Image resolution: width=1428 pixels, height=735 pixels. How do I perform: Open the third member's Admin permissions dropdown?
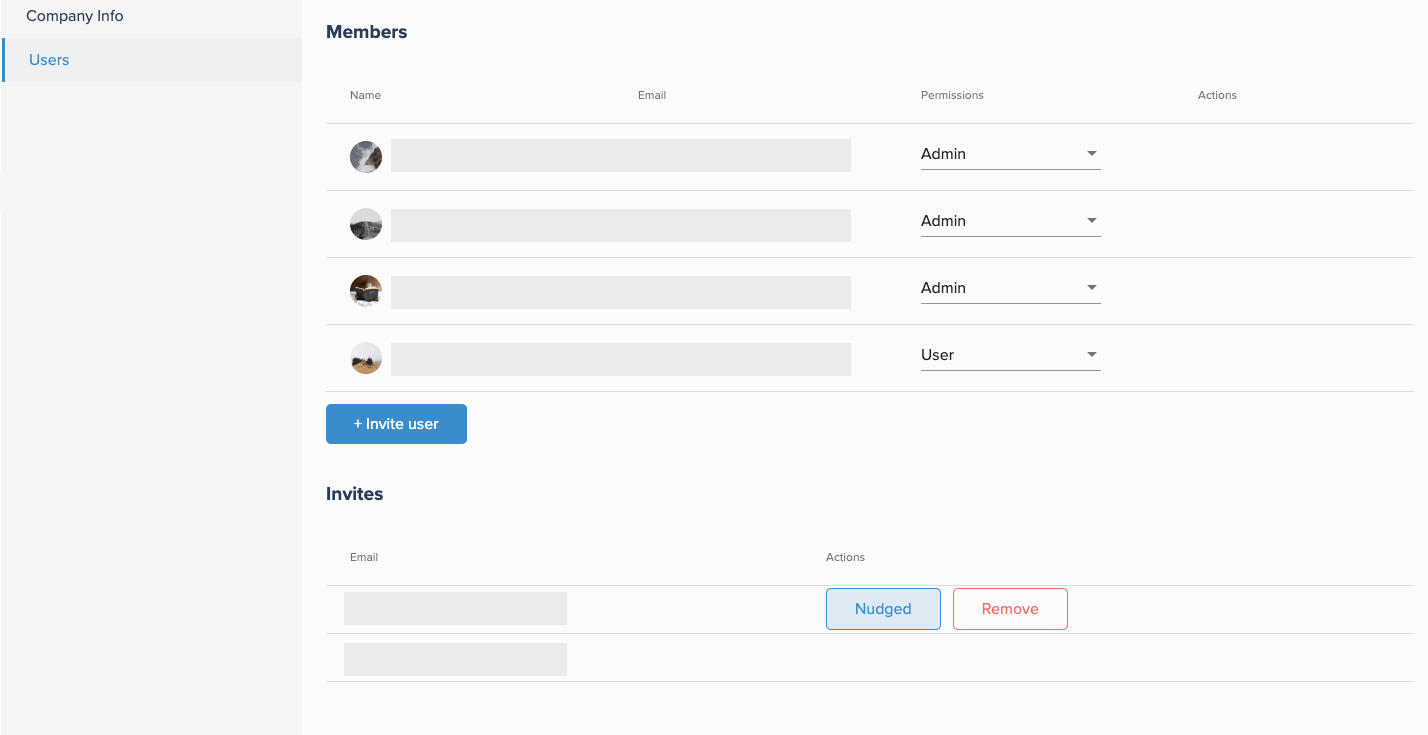tap(1010, 288)
